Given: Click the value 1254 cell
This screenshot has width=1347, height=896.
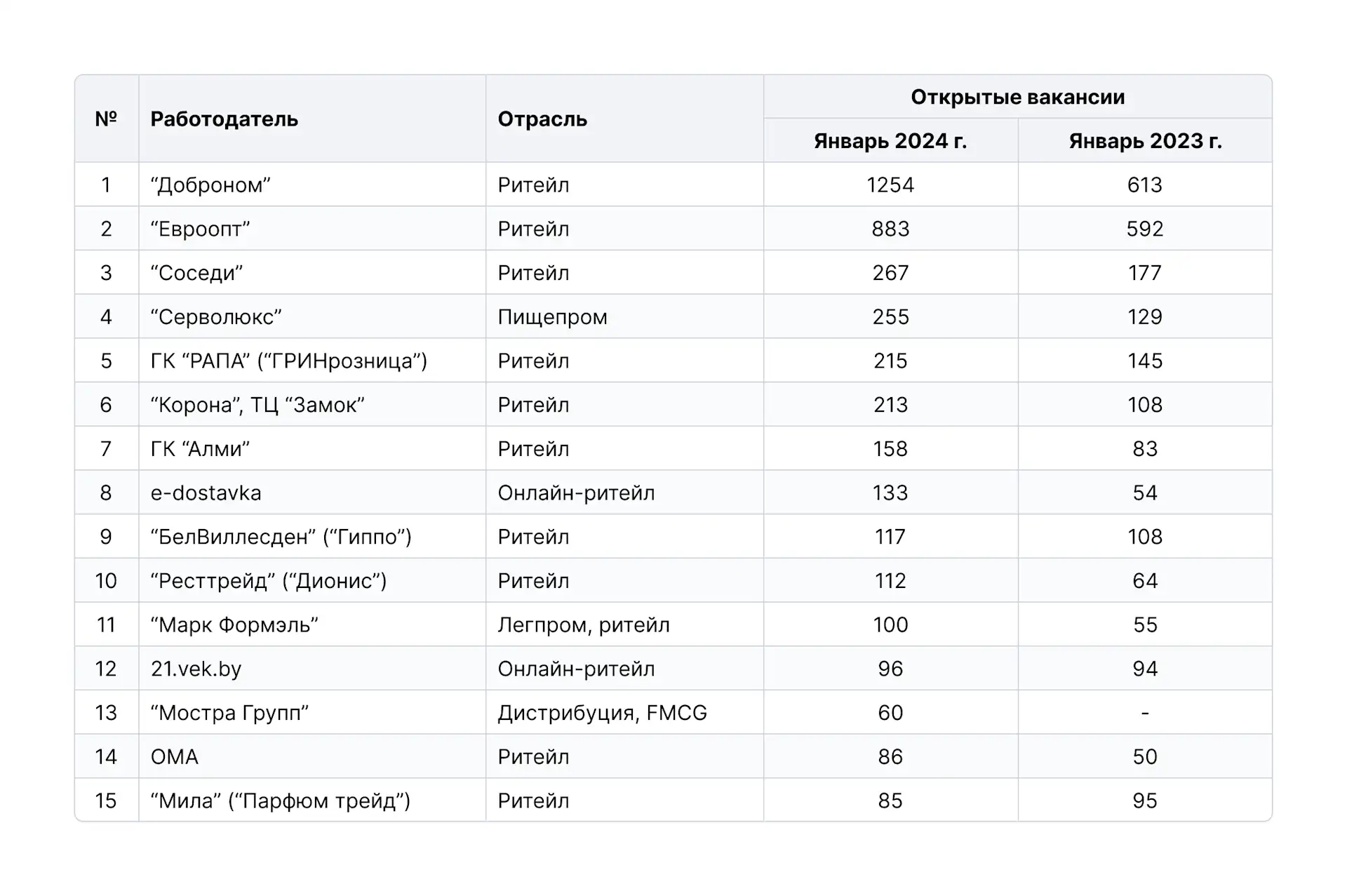Looking at the screenshot, I should pyautogui.click(x=890, y=185).
